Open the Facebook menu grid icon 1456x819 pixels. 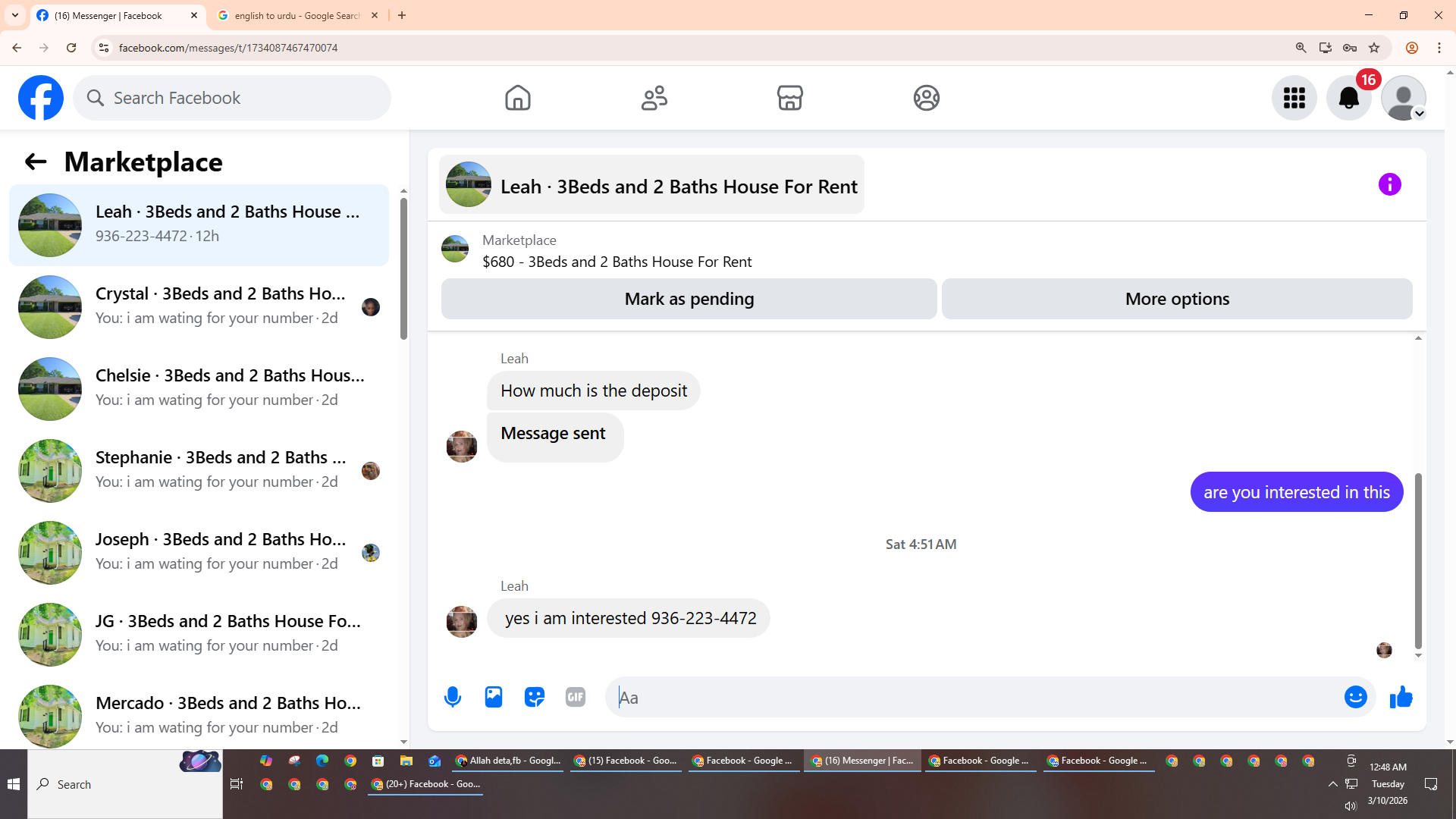(x=1294, y=98)
